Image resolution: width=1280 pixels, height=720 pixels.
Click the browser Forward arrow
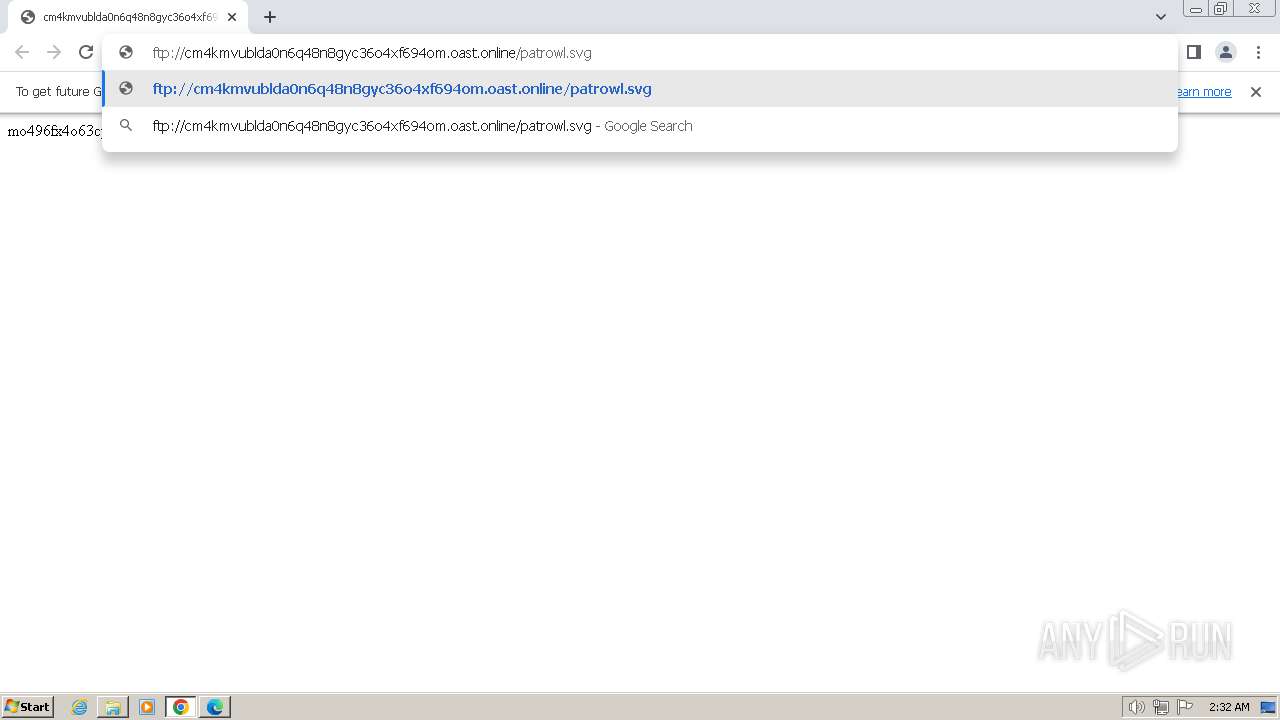pyautogui.click(x=54, y=52)
